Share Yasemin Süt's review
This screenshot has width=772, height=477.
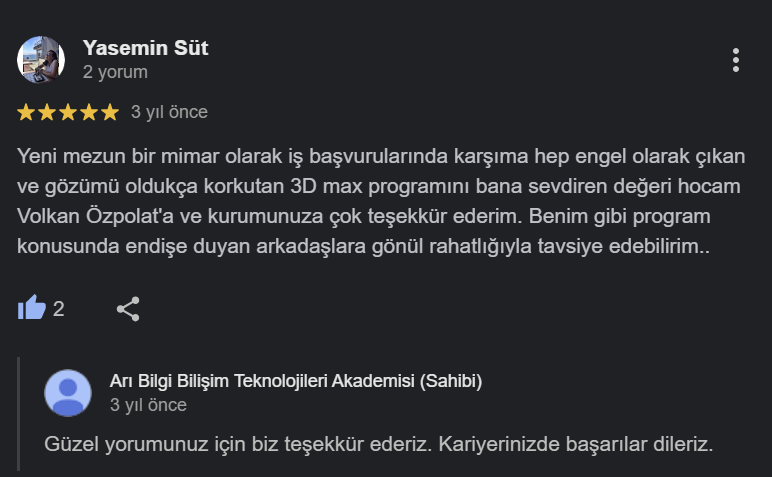pyautogui.click(x=128, y=308)
